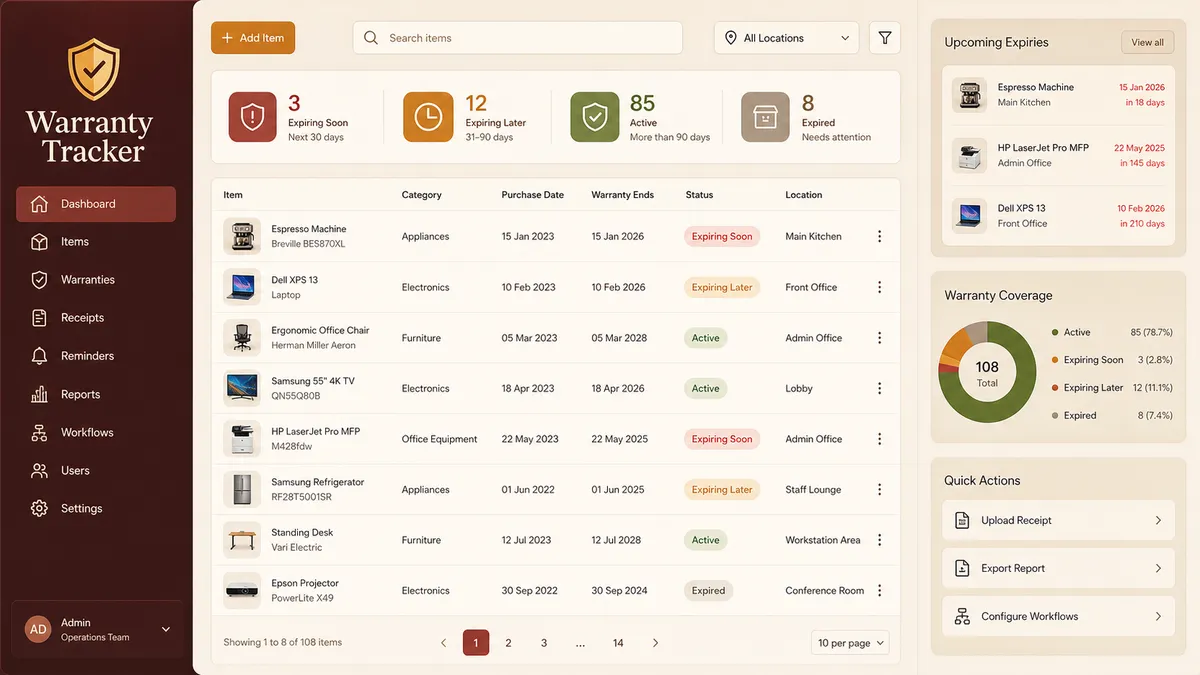Viewport: 1200px width, 675px height.
Task: Click the Purchase Date column header
Action: (x=533, y=195)
